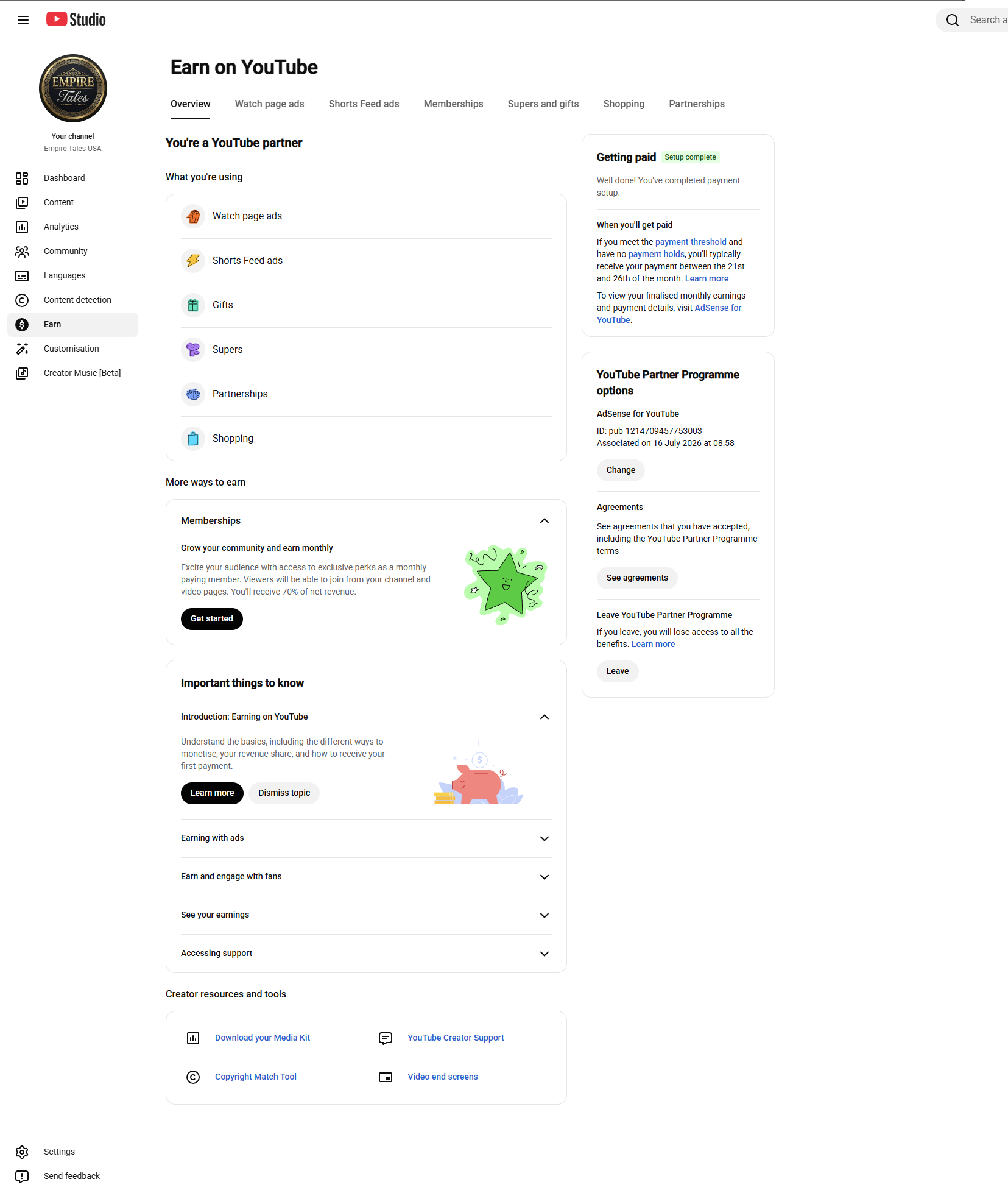Open the Partnerships tab
Image resolution: width=1008 pixels, height=1193 pixels.
(697, 104)
